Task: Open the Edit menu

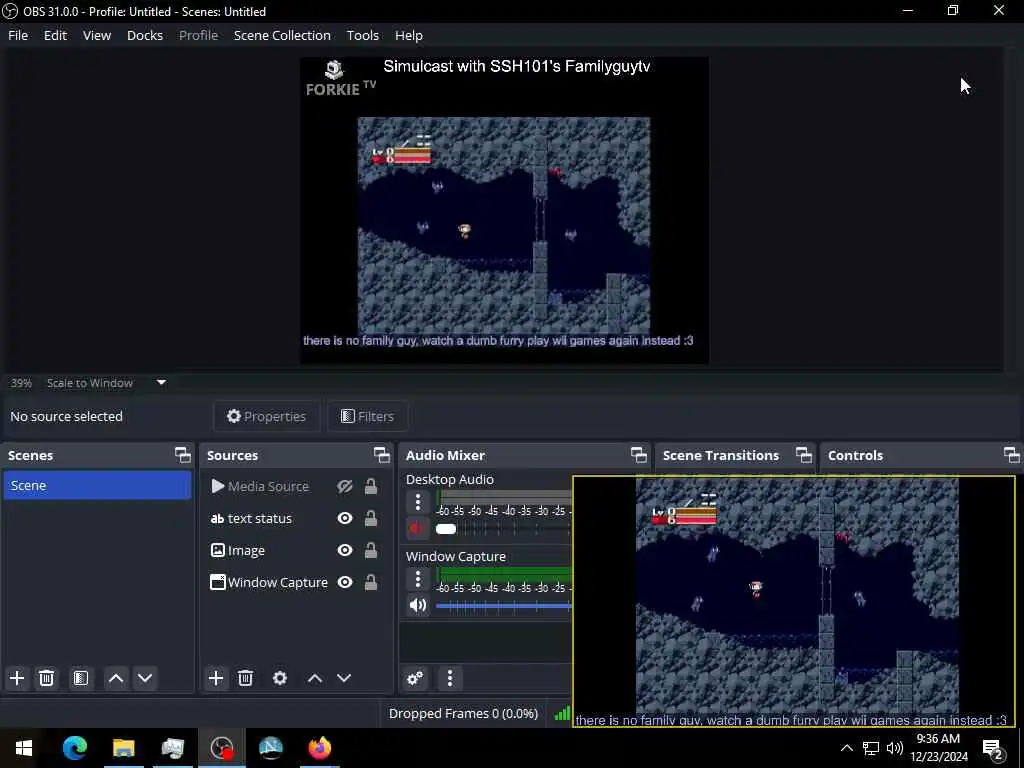Action: pyautogui.click(x=56, y=35)
